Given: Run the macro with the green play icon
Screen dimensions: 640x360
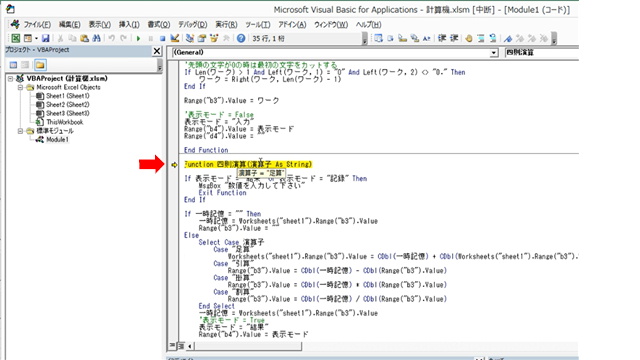Looking at the screenshot, I should [x=138, y=38].
